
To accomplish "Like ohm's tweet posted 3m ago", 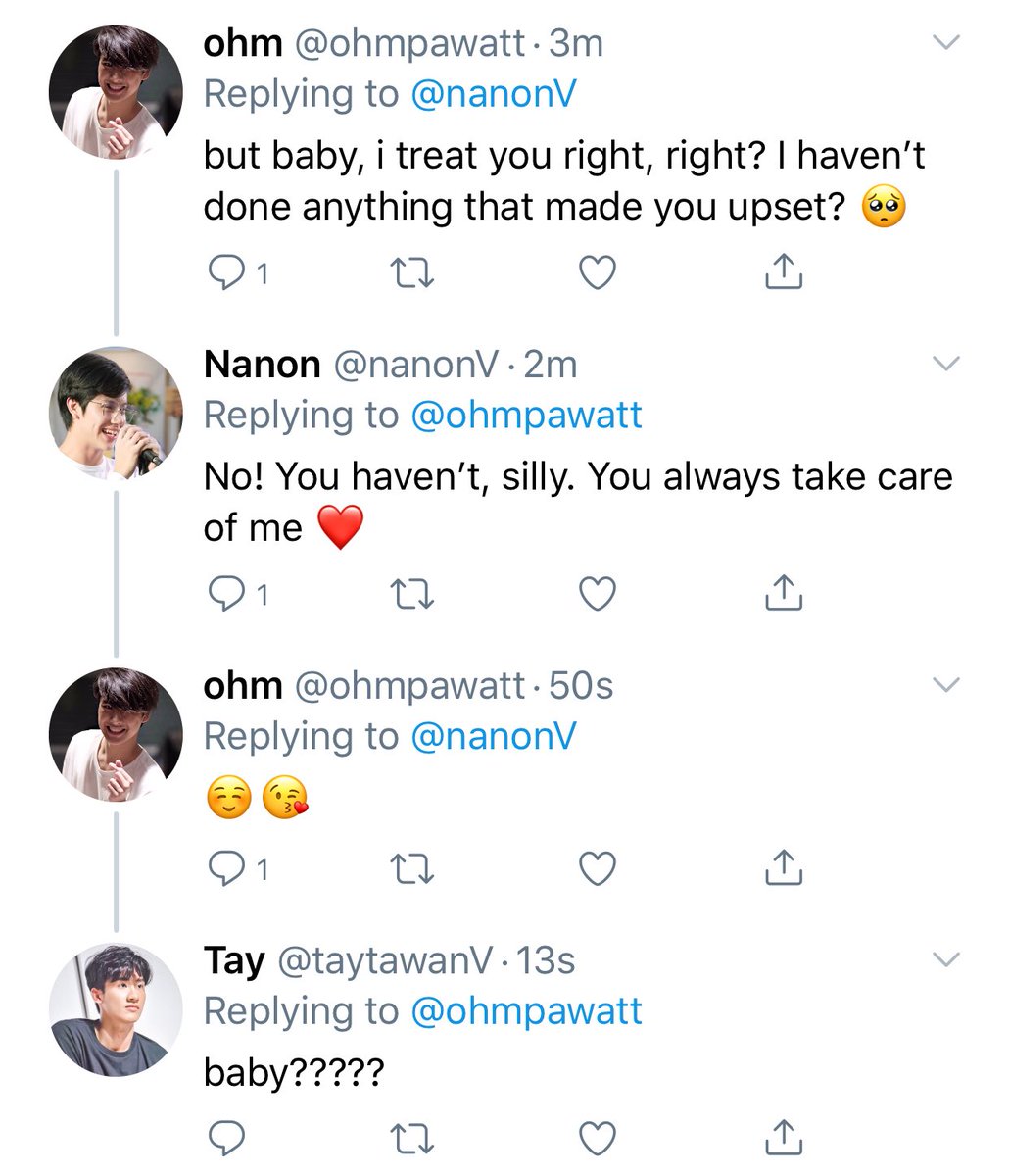I will [x=598, y=273].
